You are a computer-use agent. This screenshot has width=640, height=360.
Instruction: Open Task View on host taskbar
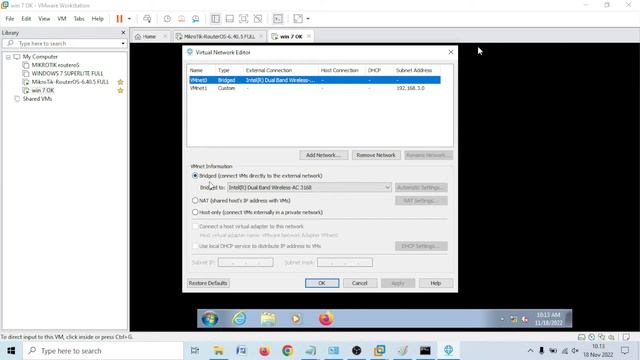(x=195, y=351)
